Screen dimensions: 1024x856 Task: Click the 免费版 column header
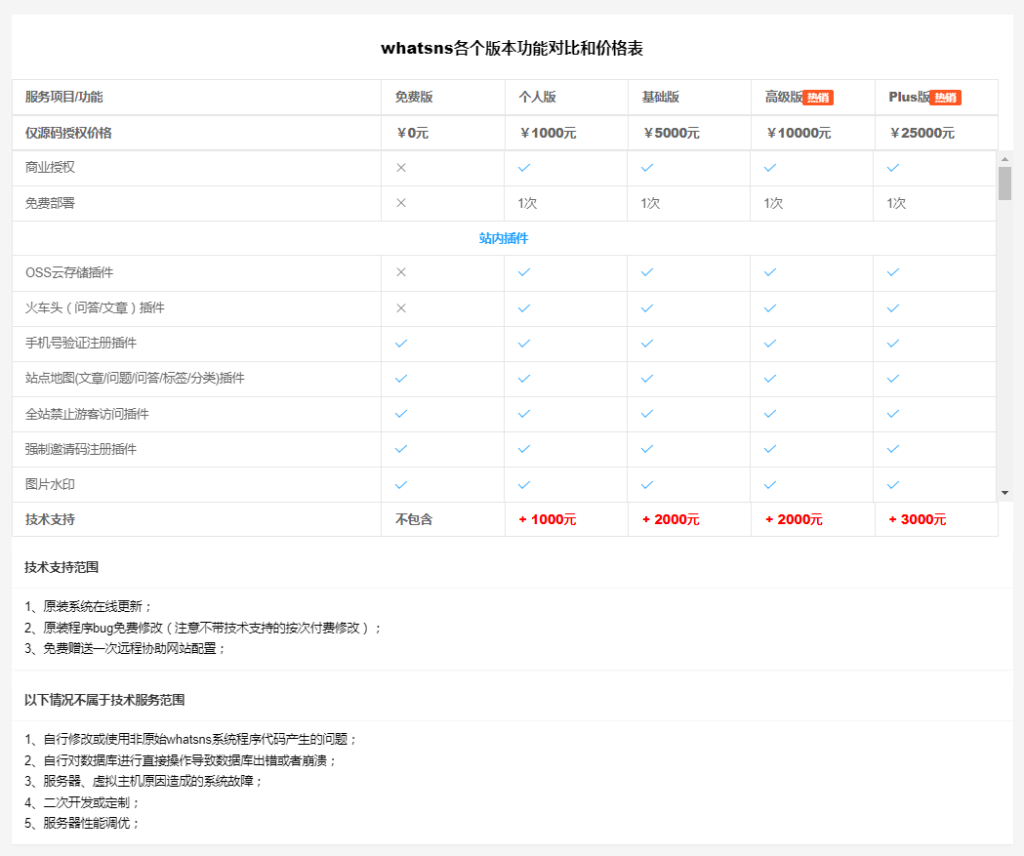coord(414,97)
